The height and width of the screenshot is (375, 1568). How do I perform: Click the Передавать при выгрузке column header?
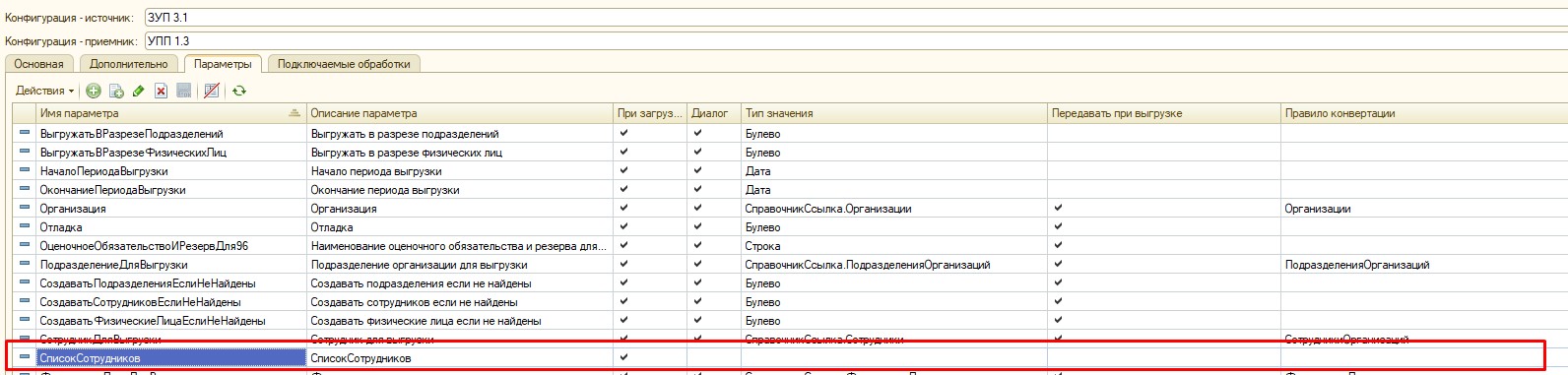click(1164, 113)
